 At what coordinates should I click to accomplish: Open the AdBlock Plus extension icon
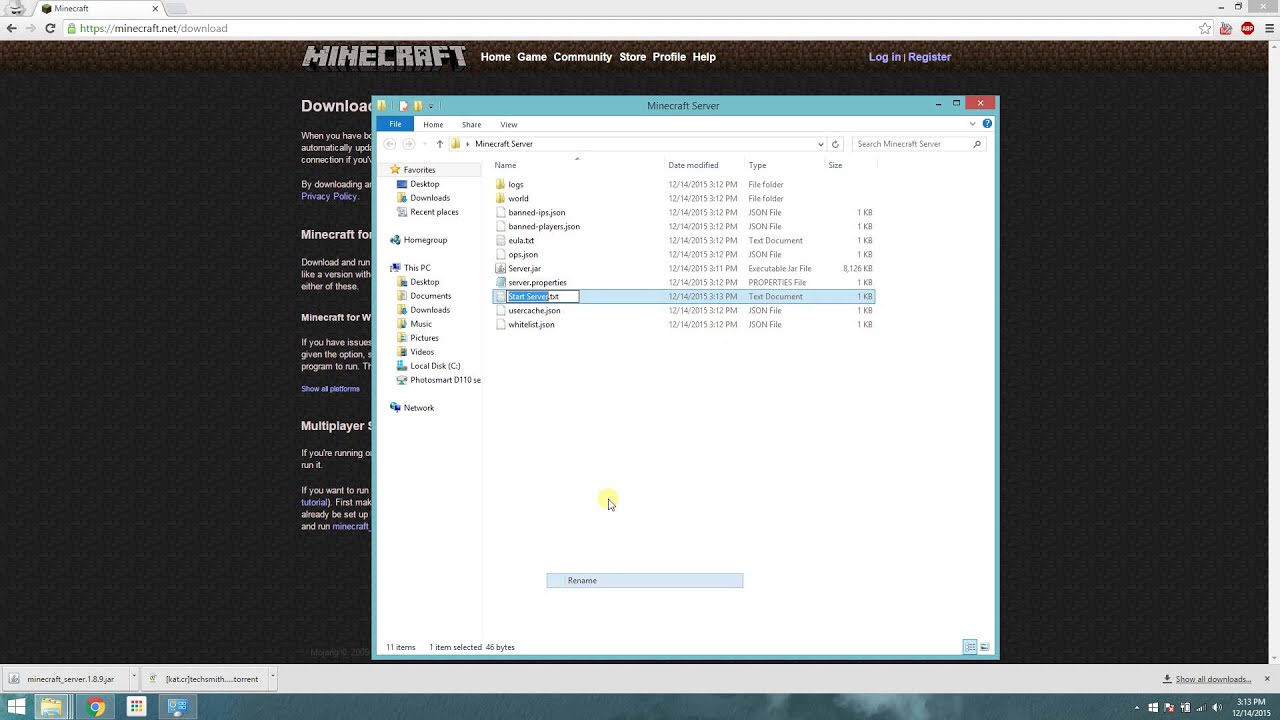pos(1247,28)
